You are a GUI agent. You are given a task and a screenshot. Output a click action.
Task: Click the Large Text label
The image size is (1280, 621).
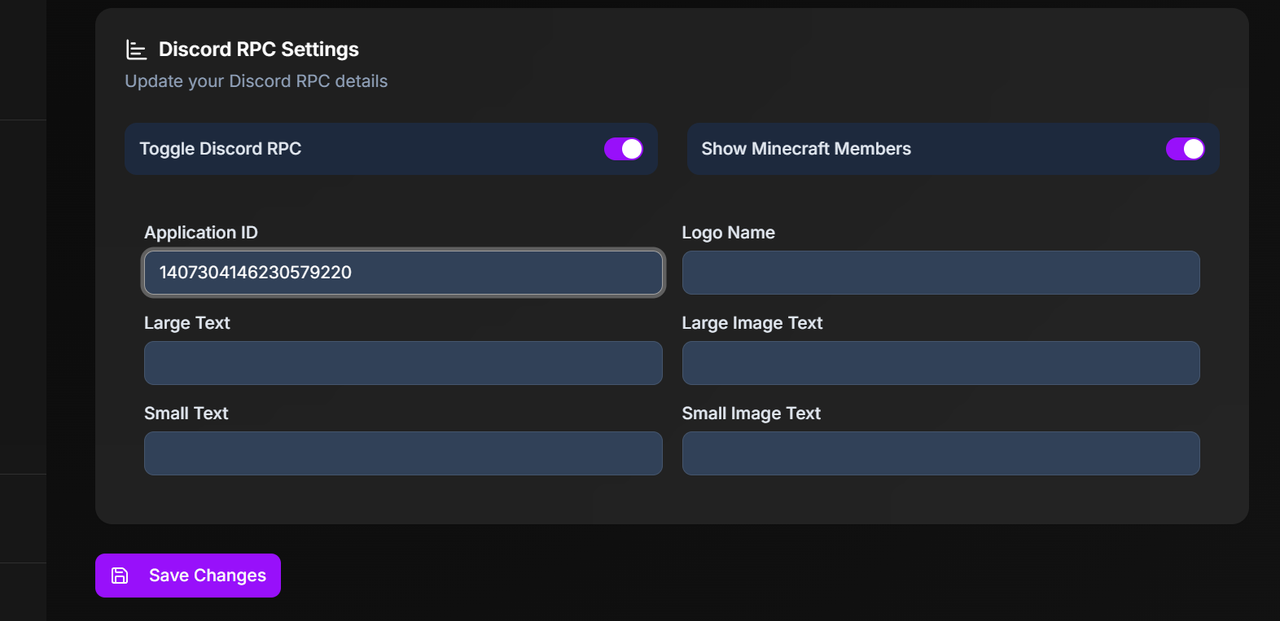click(x=187, y=323)
